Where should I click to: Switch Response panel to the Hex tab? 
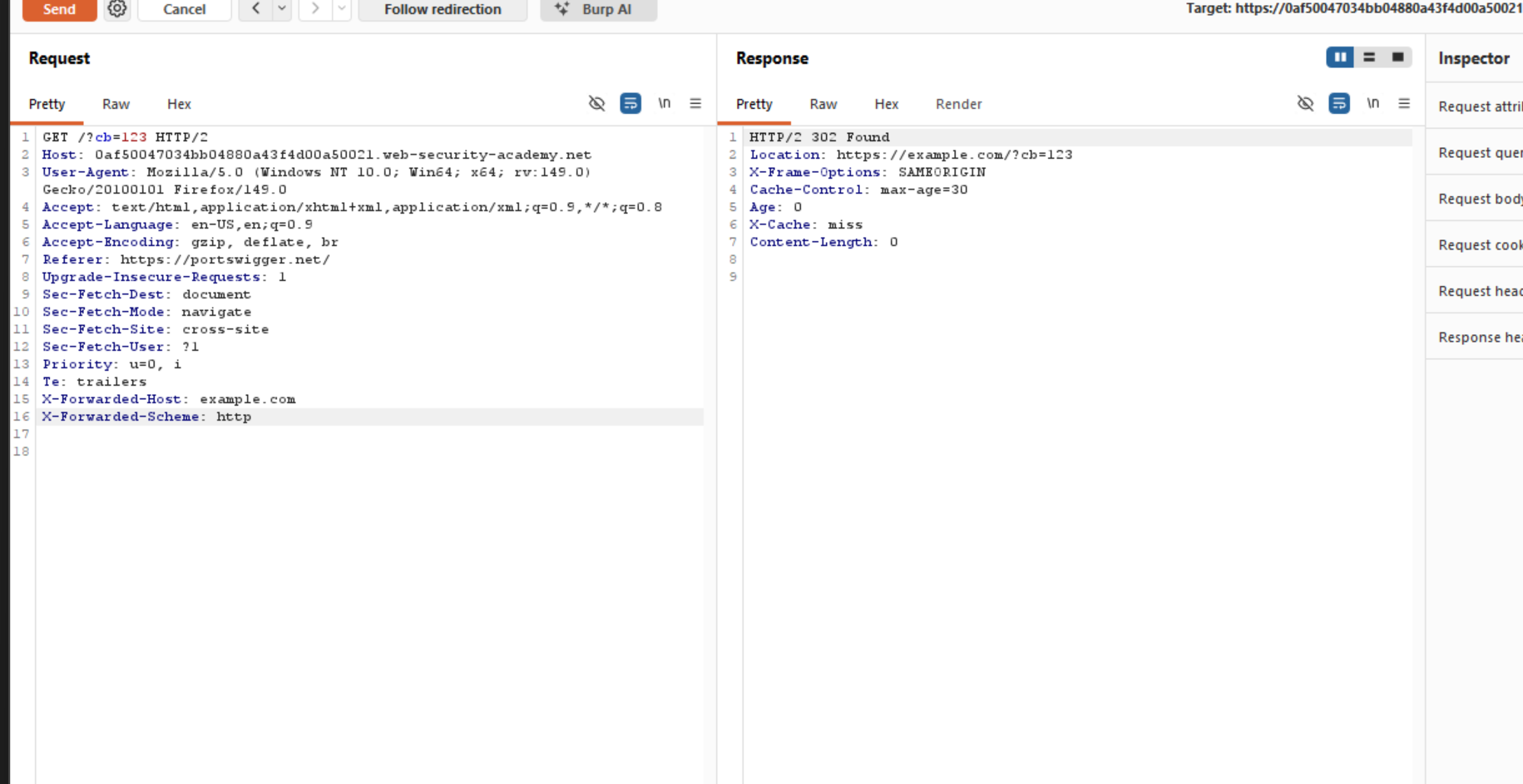pos(887,104)
